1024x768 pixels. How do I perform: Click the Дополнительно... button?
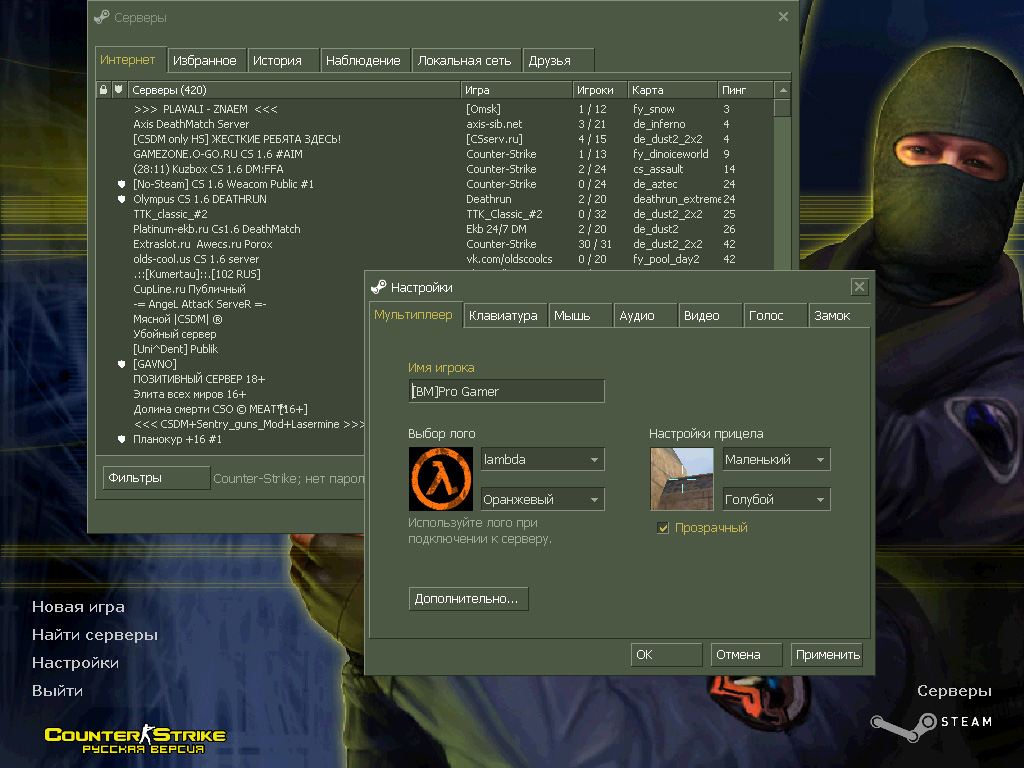coord(468,598)
